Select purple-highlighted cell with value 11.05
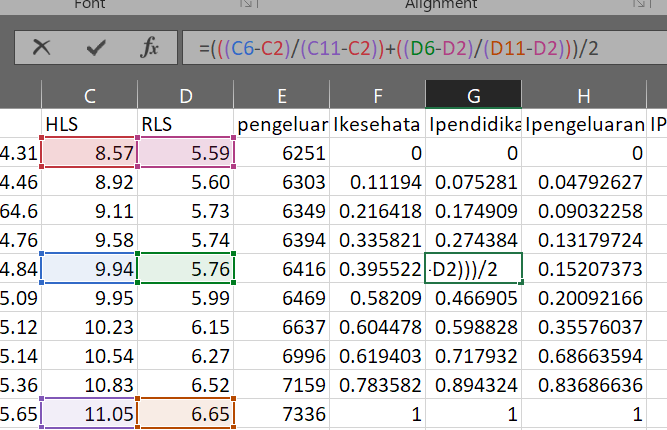This screenshot has width=667, height=430. pyautogui.click(x=89, y=415)
